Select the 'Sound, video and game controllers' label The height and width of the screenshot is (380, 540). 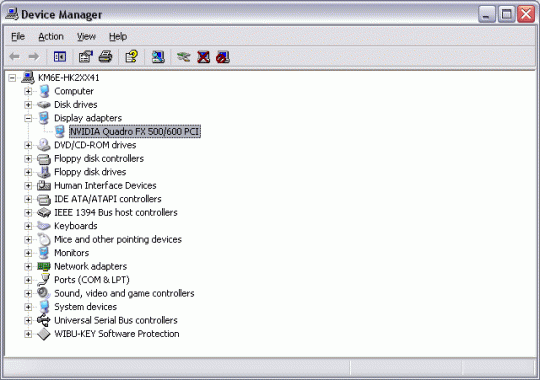coord(124,293)
